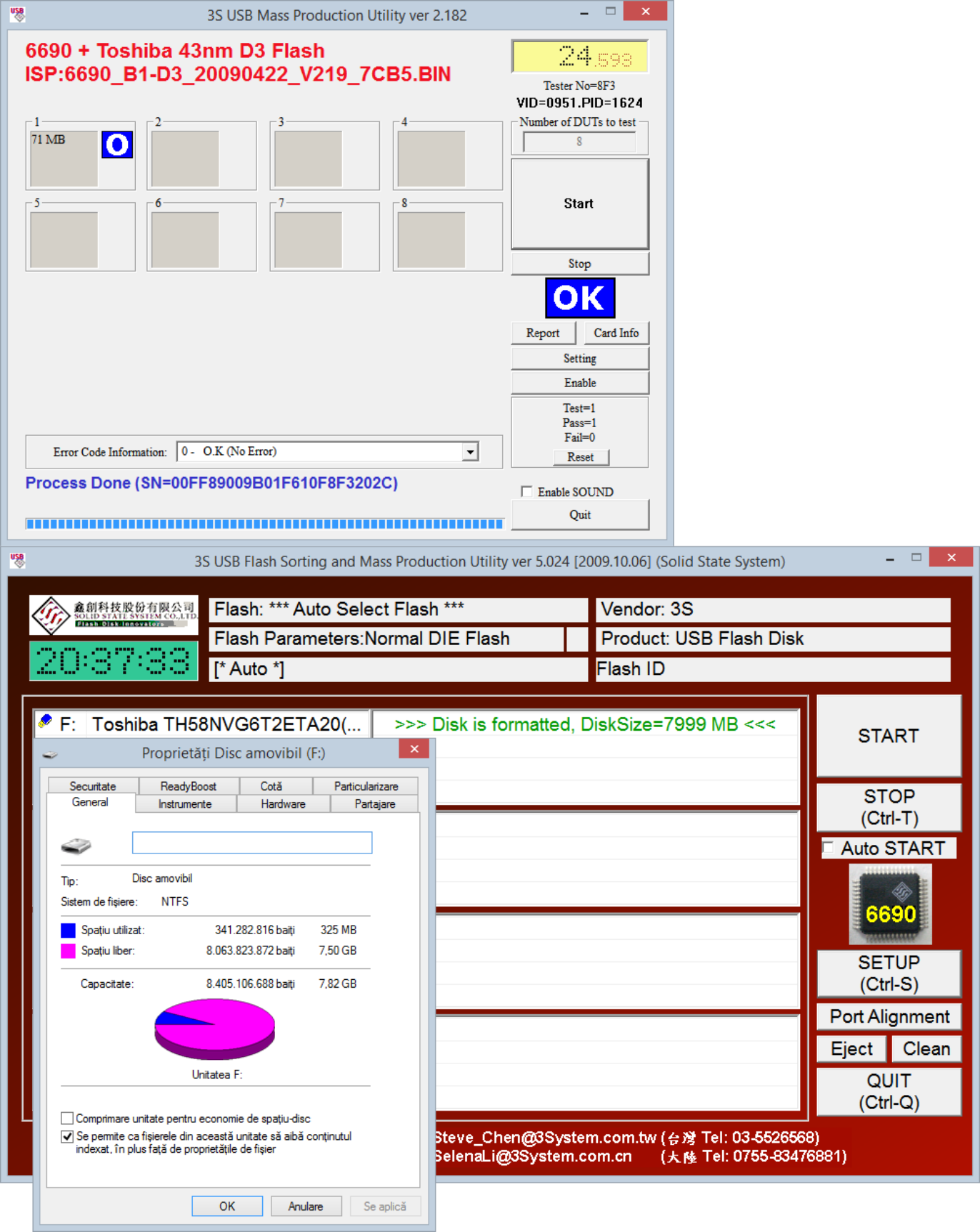
Task: Open the Securitate tab
Action: point(93,786)
